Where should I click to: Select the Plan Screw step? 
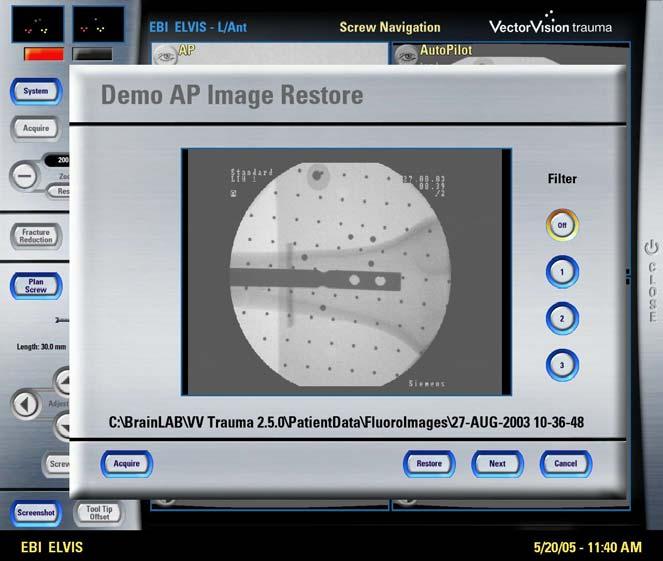(x=36, y=286)
